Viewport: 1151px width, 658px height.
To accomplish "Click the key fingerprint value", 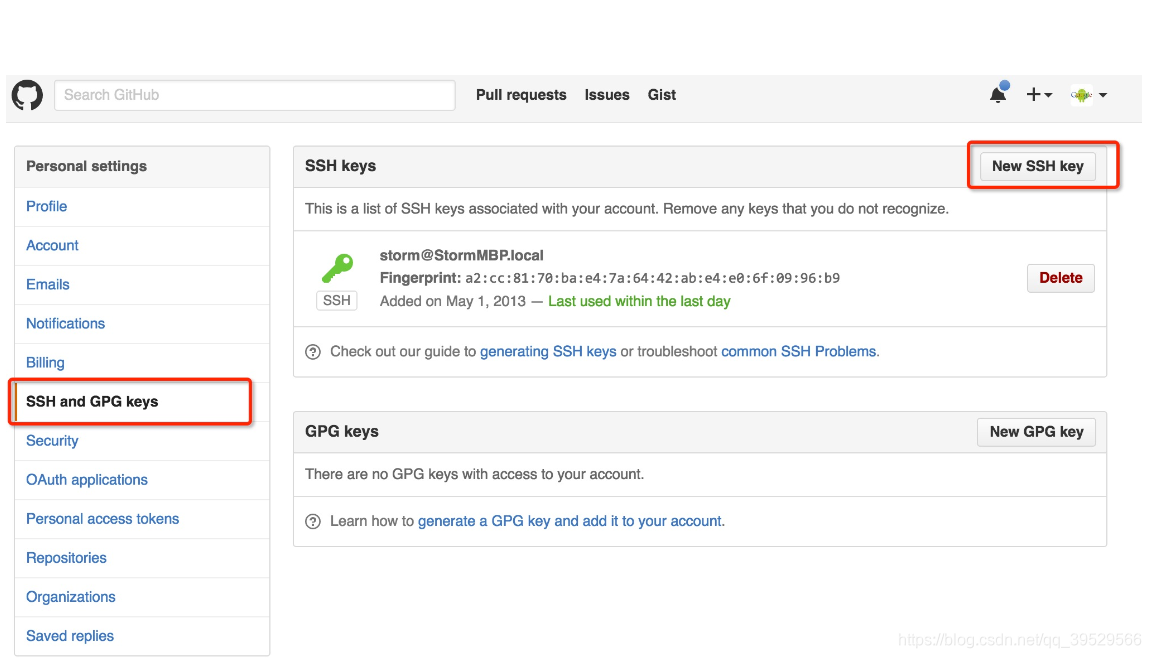I will [652, 278].
